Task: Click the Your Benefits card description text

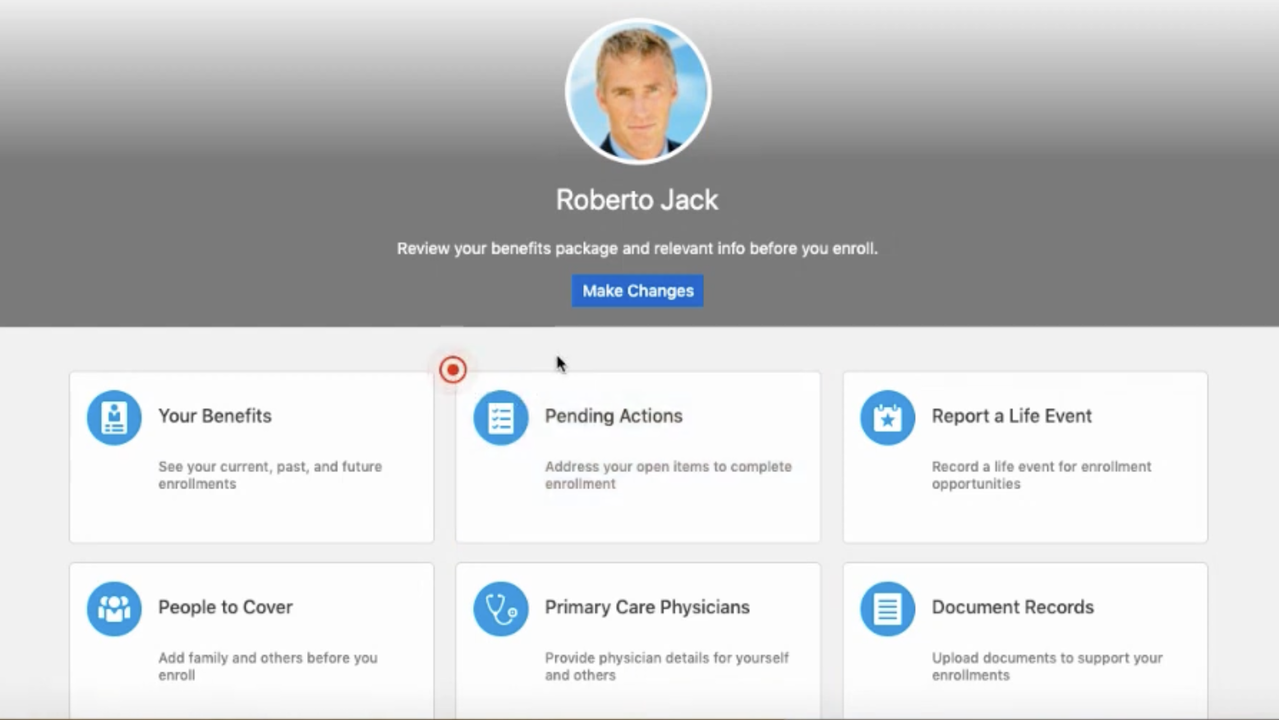Action: click(270, 475)
